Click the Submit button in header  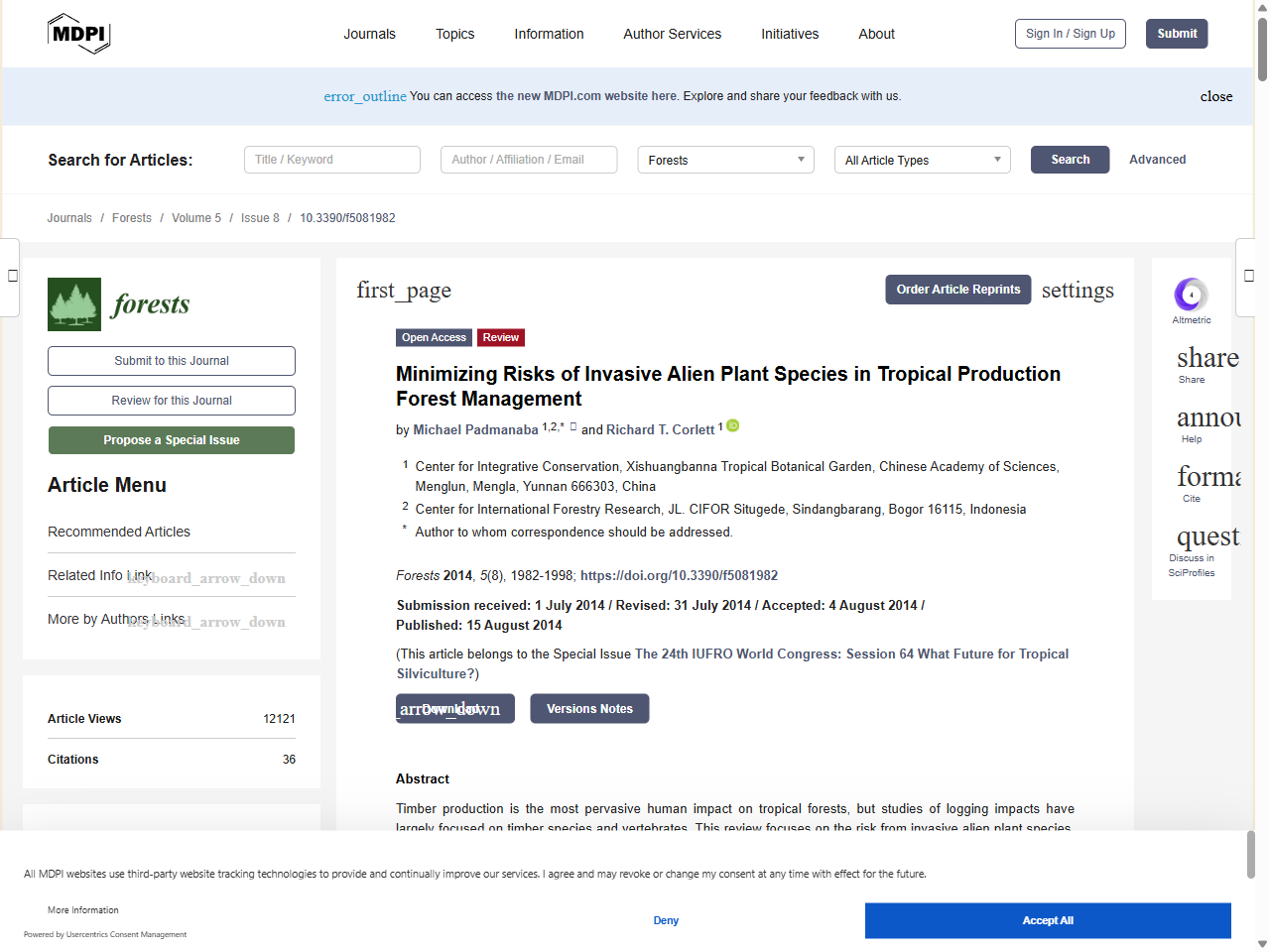coord(1177,34)
